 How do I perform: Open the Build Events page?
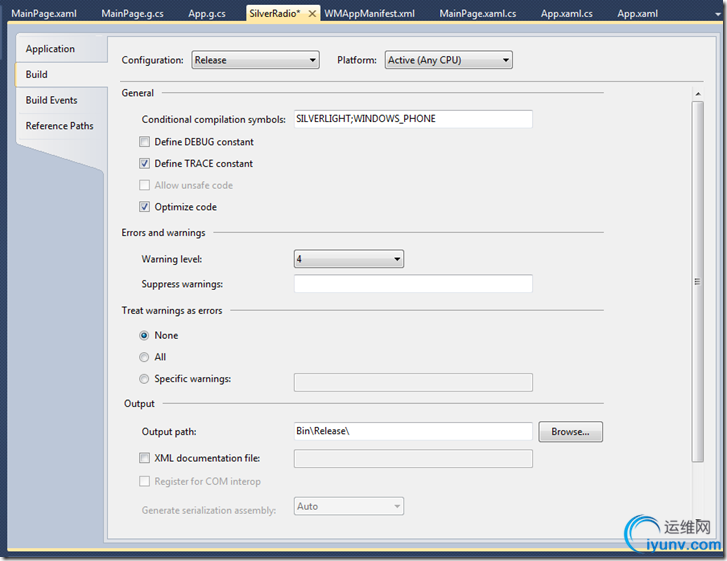(x=62, y=100)
